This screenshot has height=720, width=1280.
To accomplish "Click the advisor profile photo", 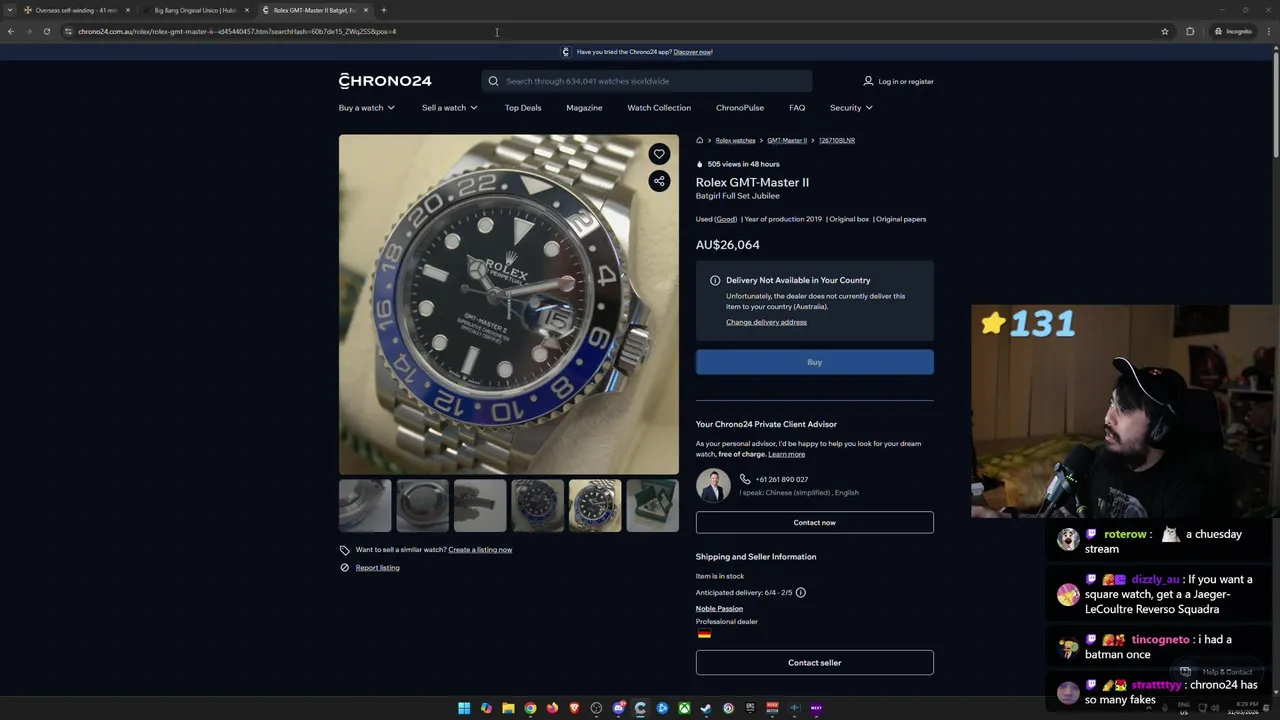I will tap(713, 485).
